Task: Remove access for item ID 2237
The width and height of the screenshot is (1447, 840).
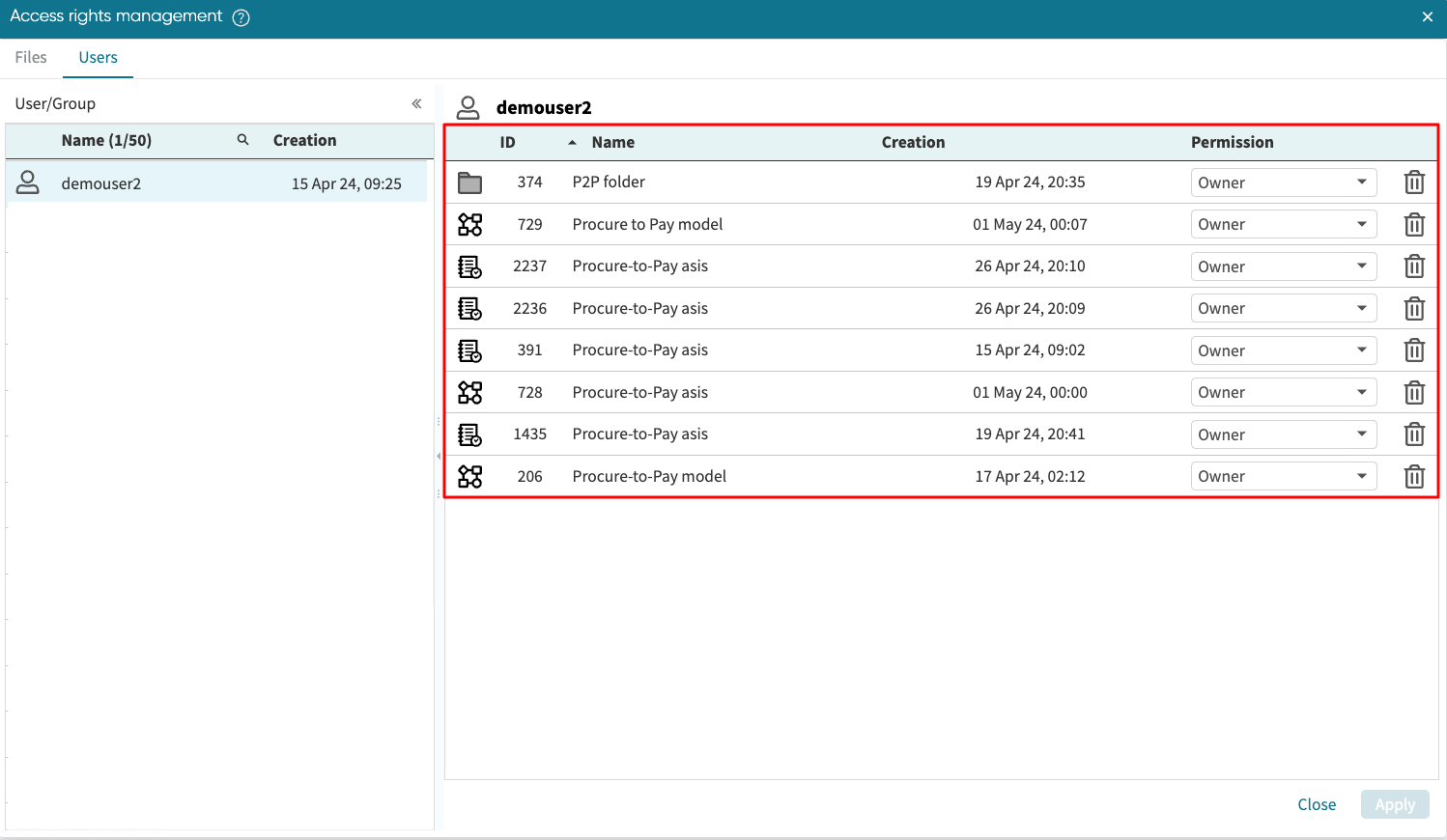Action: [1413, 266]
